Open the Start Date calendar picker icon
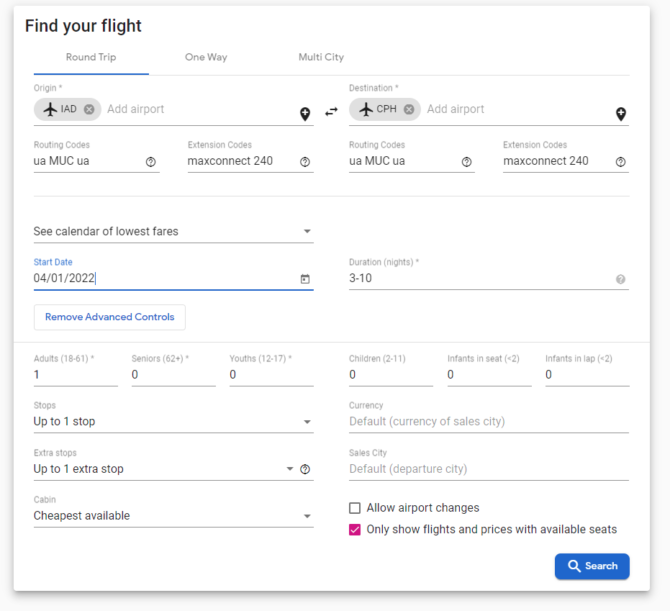 305,279
